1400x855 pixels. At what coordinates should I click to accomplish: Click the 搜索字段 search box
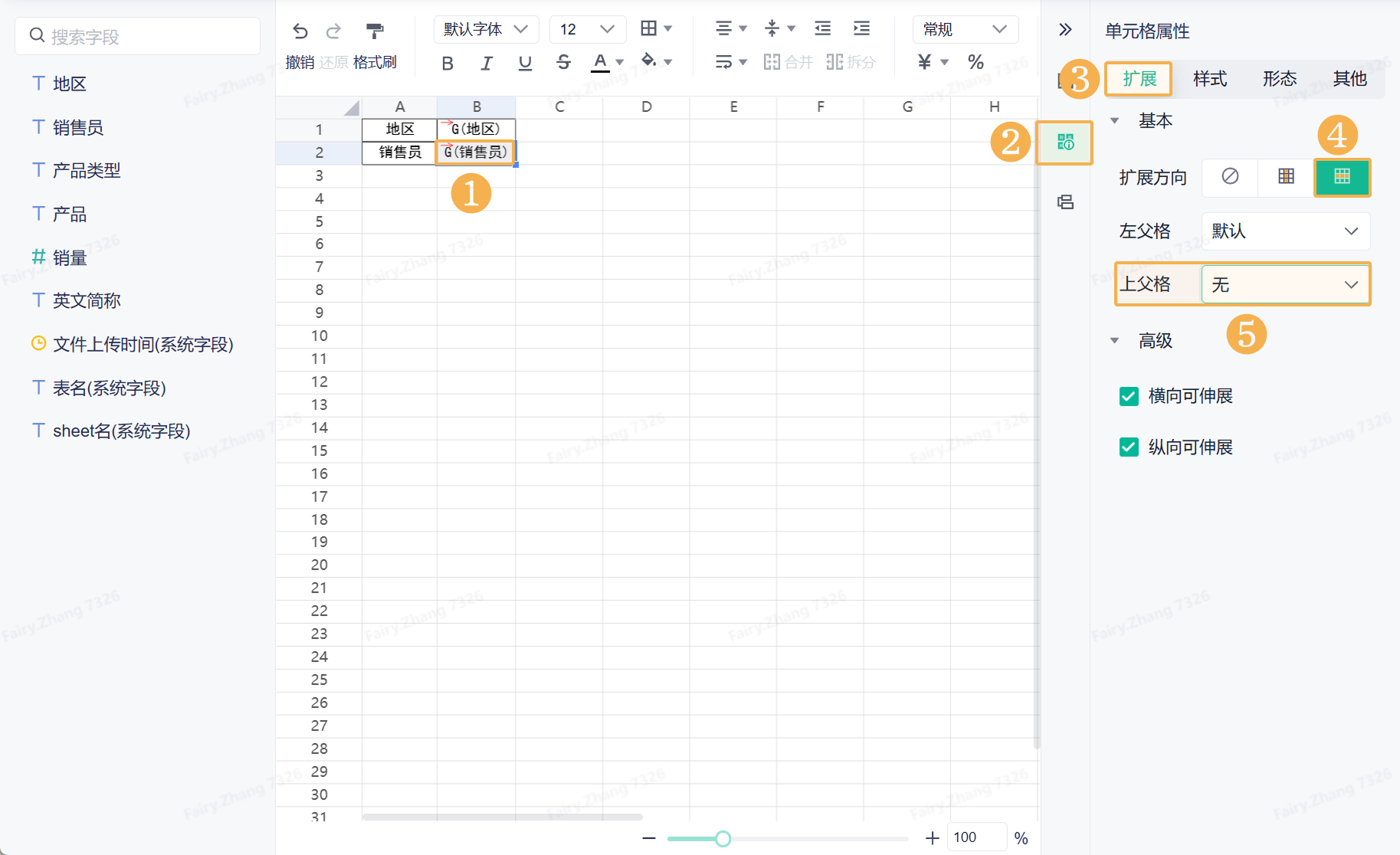[x=138, y=36]
